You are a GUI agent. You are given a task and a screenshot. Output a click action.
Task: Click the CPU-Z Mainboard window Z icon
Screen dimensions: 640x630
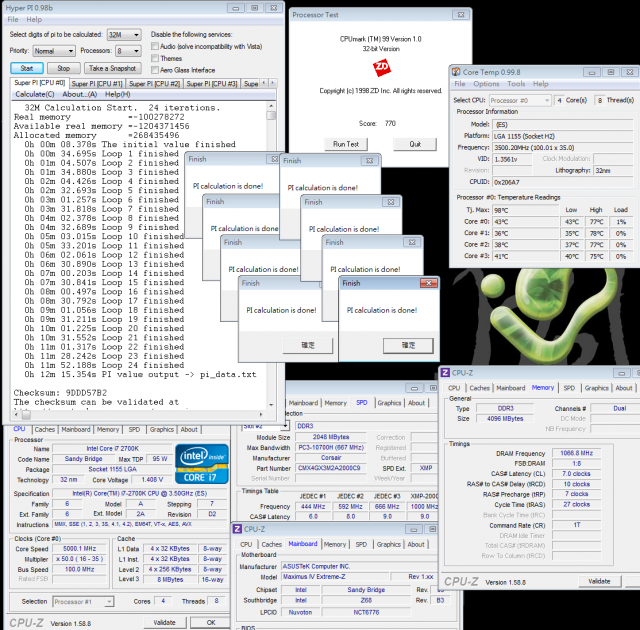tap(237, 529)
